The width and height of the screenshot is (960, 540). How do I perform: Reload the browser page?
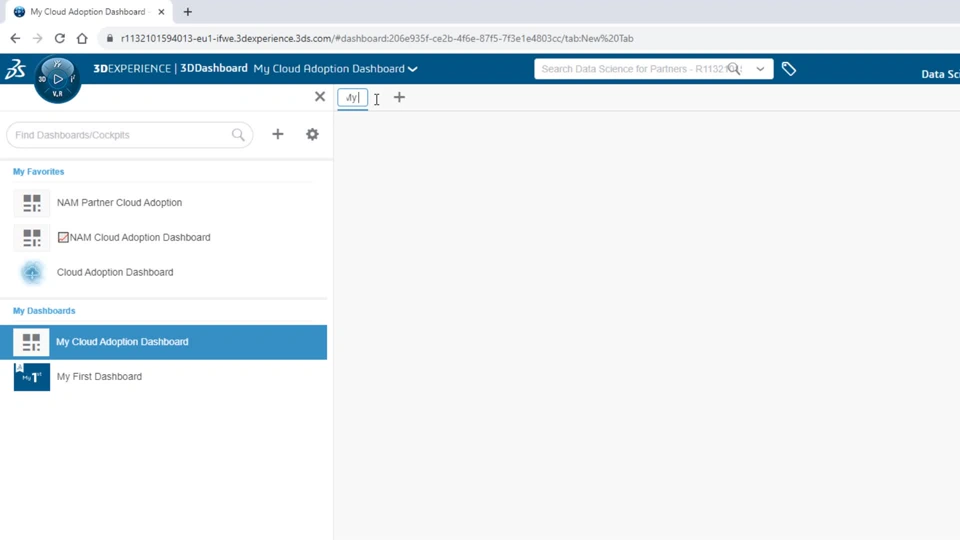(x=59, y=38)
